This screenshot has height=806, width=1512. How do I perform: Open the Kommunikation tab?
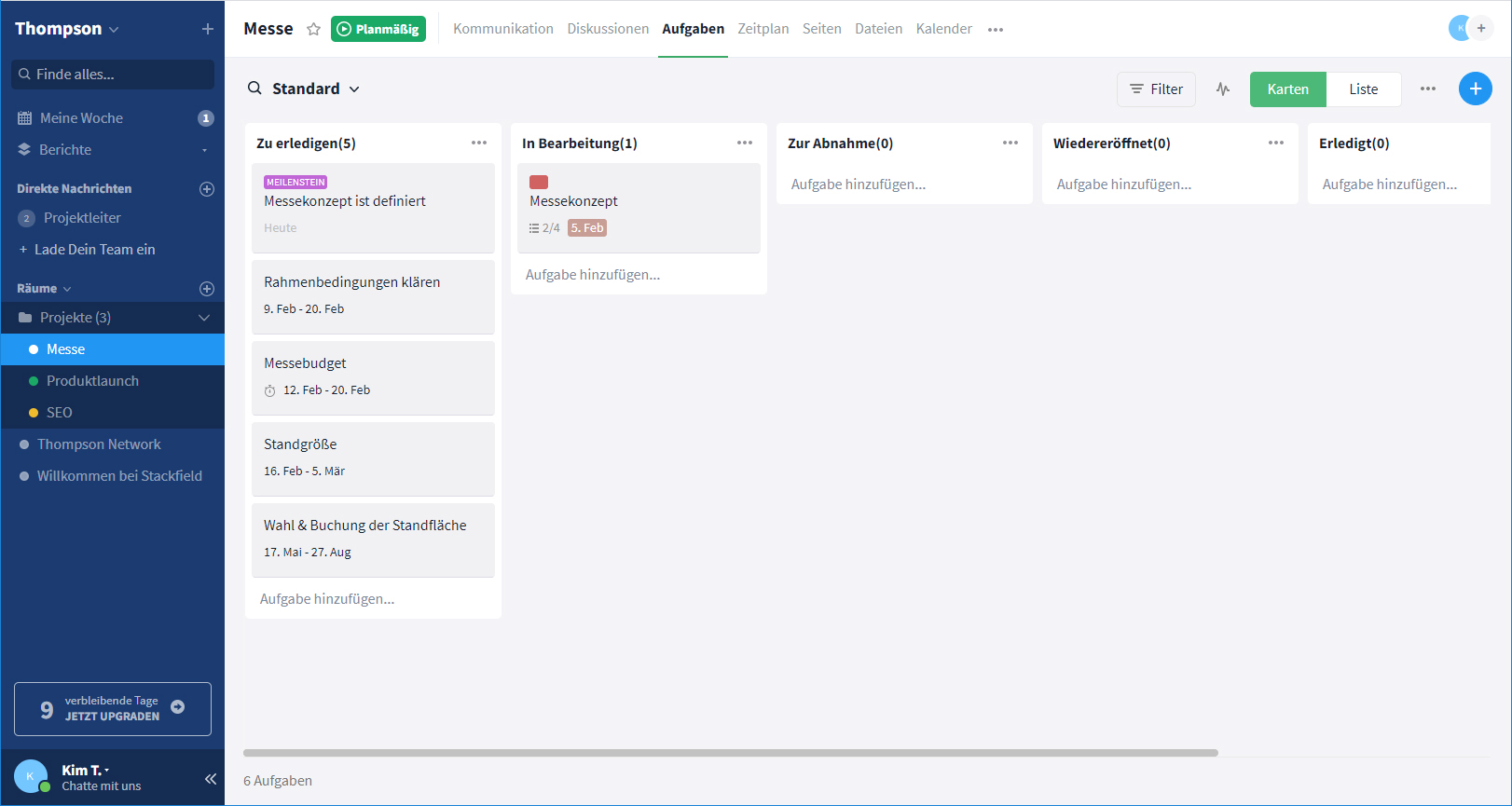503,29
